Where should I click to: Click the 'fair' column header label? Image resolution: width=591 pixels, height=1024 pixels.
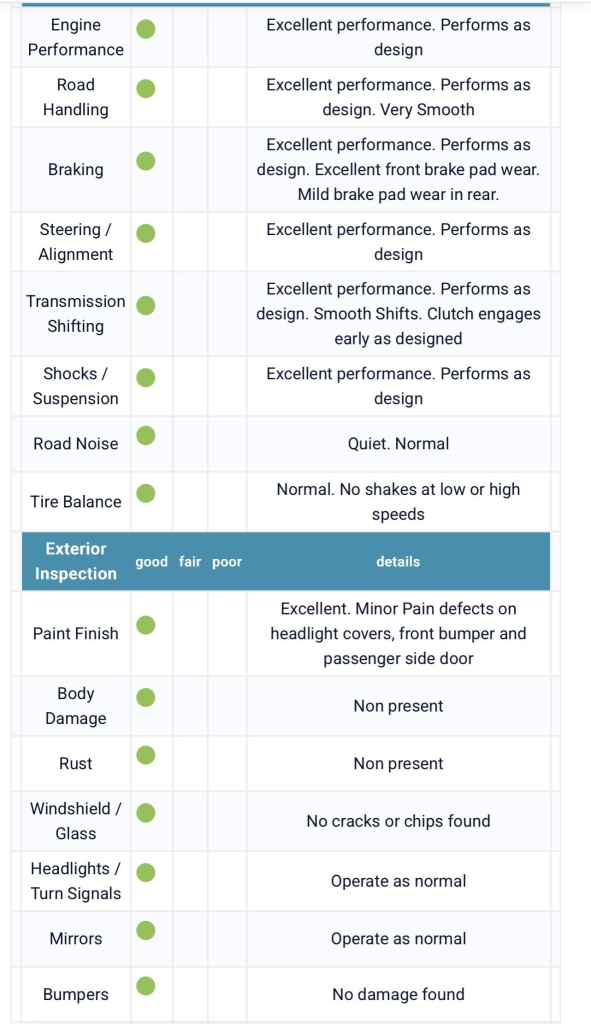click(x=190, y=562)
